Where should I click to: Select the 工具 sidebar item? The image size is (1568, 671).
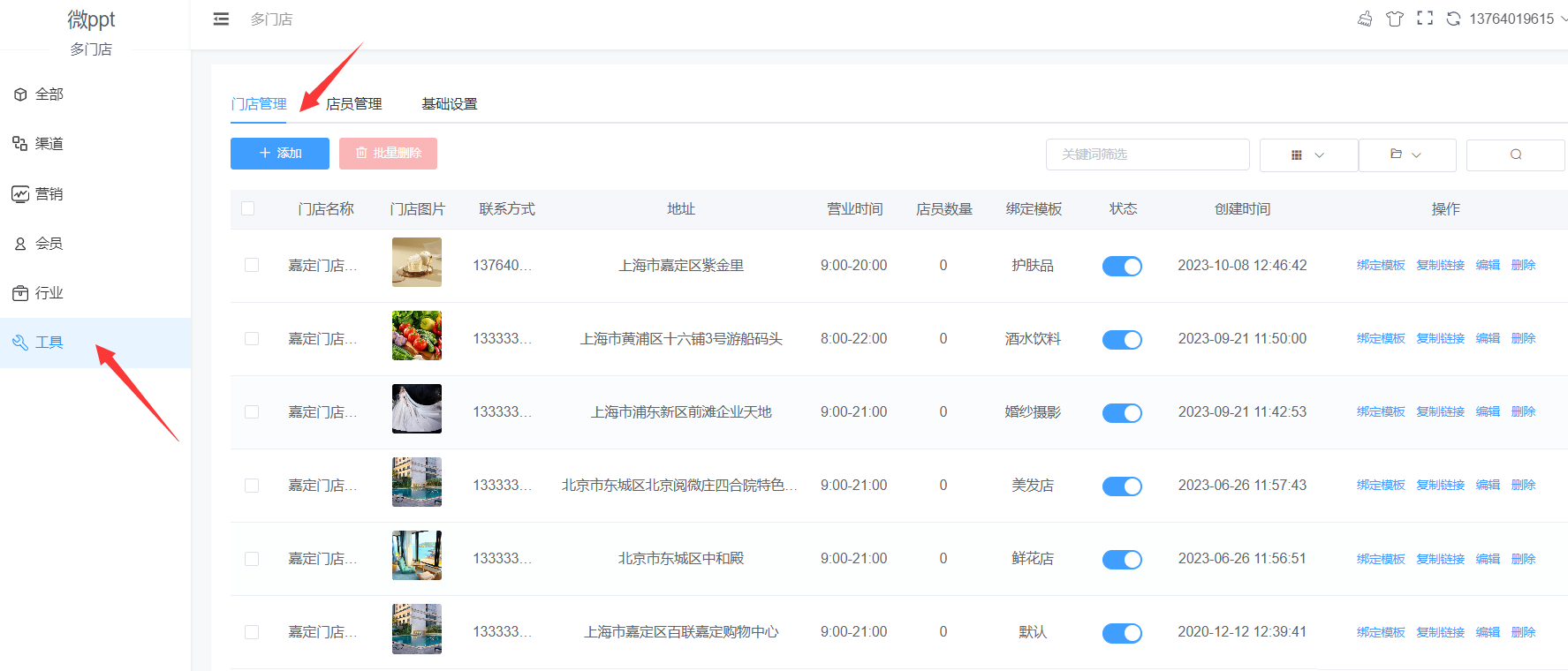tap(95, 343)
